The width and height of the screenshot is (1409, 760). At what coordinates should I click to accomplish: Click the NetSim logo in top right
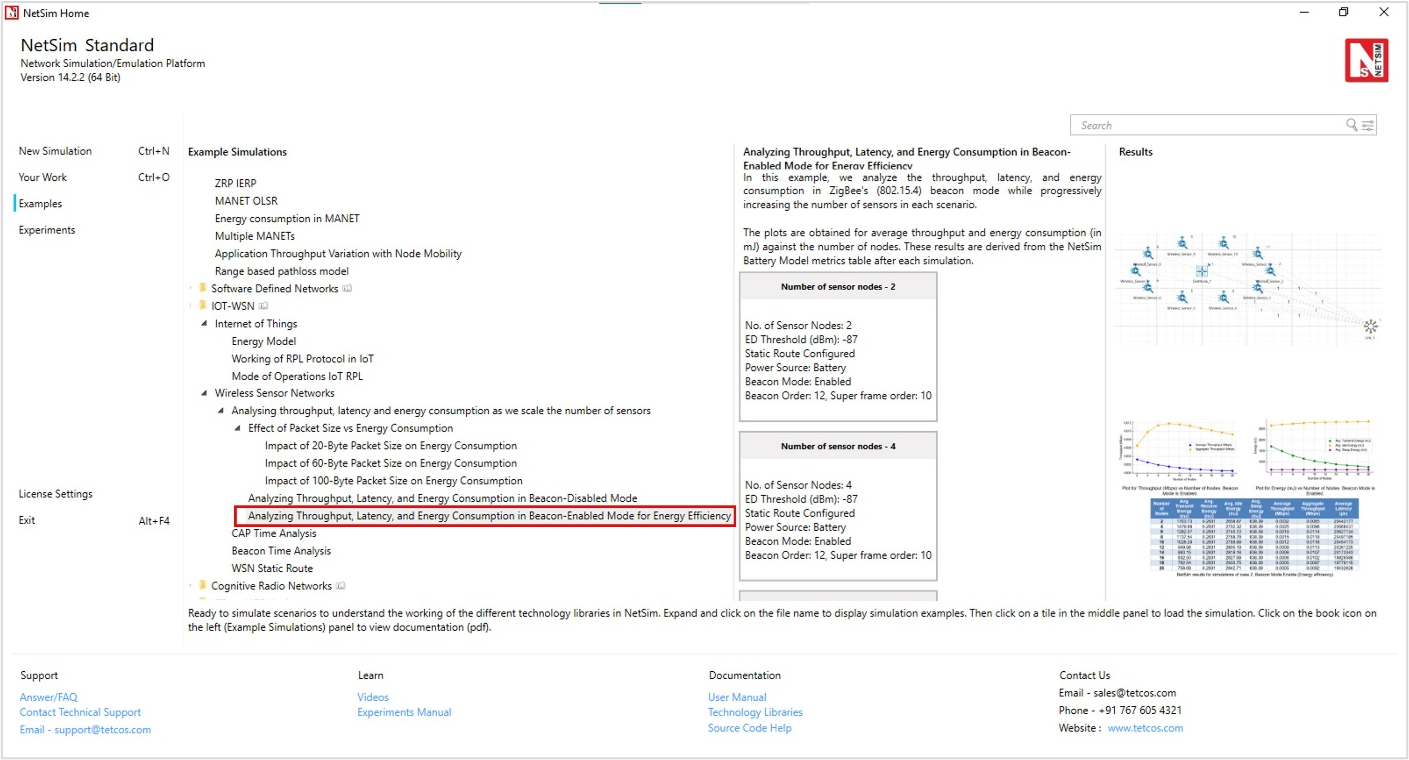pyautogui.click(x=1366, y=60)
